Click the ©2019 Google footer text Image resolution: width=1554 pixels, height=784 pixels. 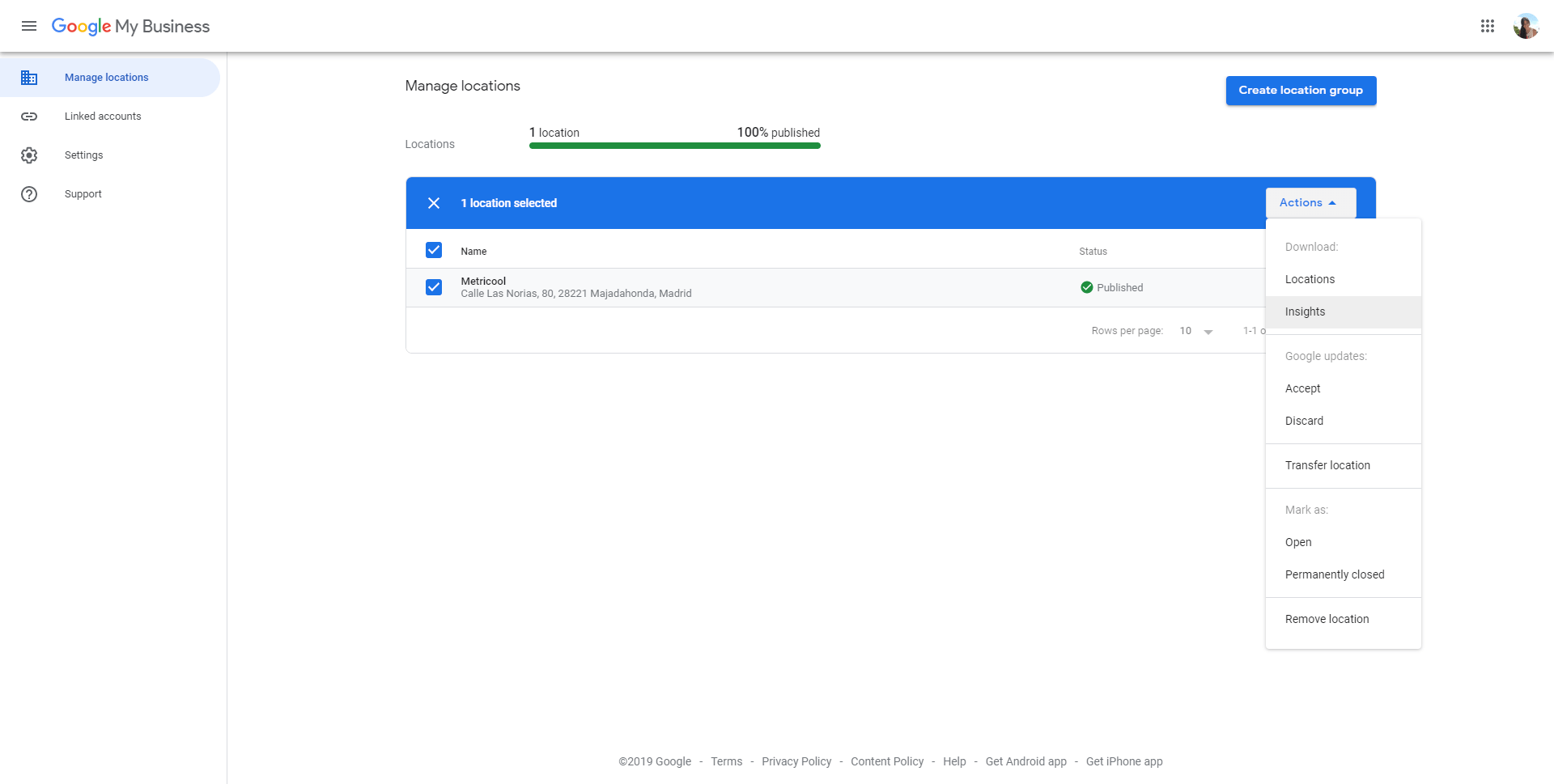655,761
